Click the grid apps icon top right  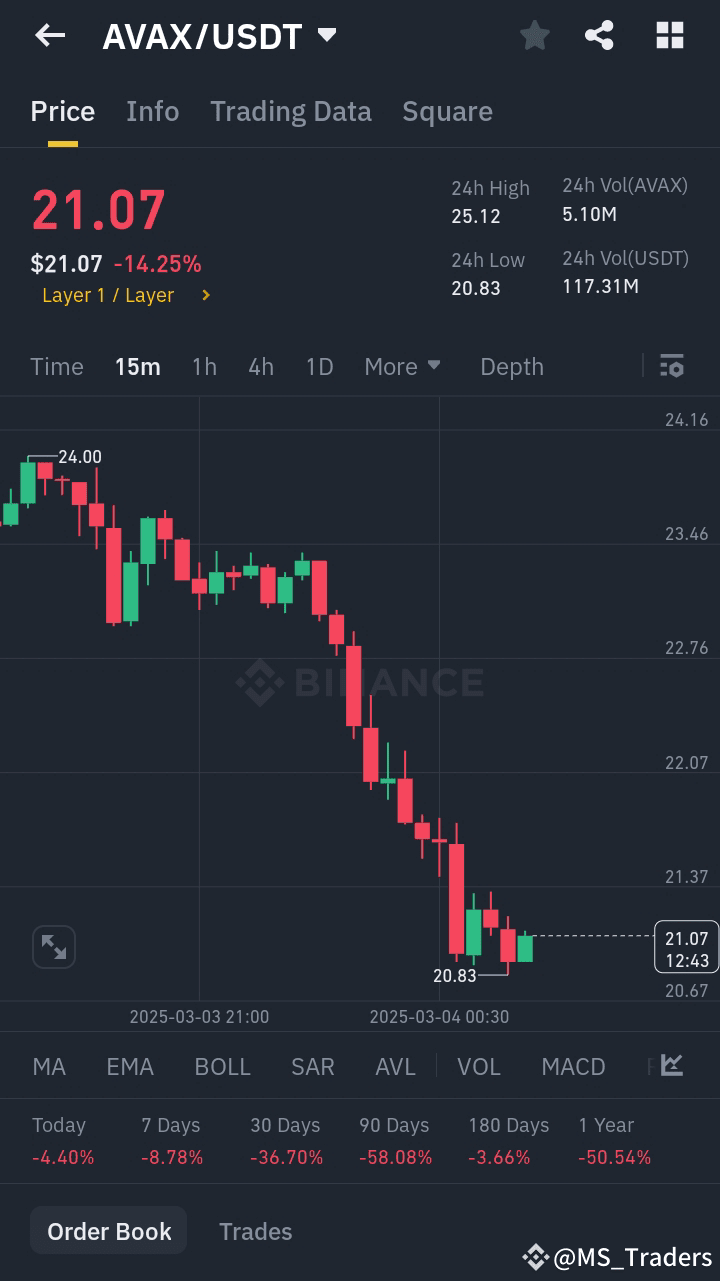tap(669, 35)
